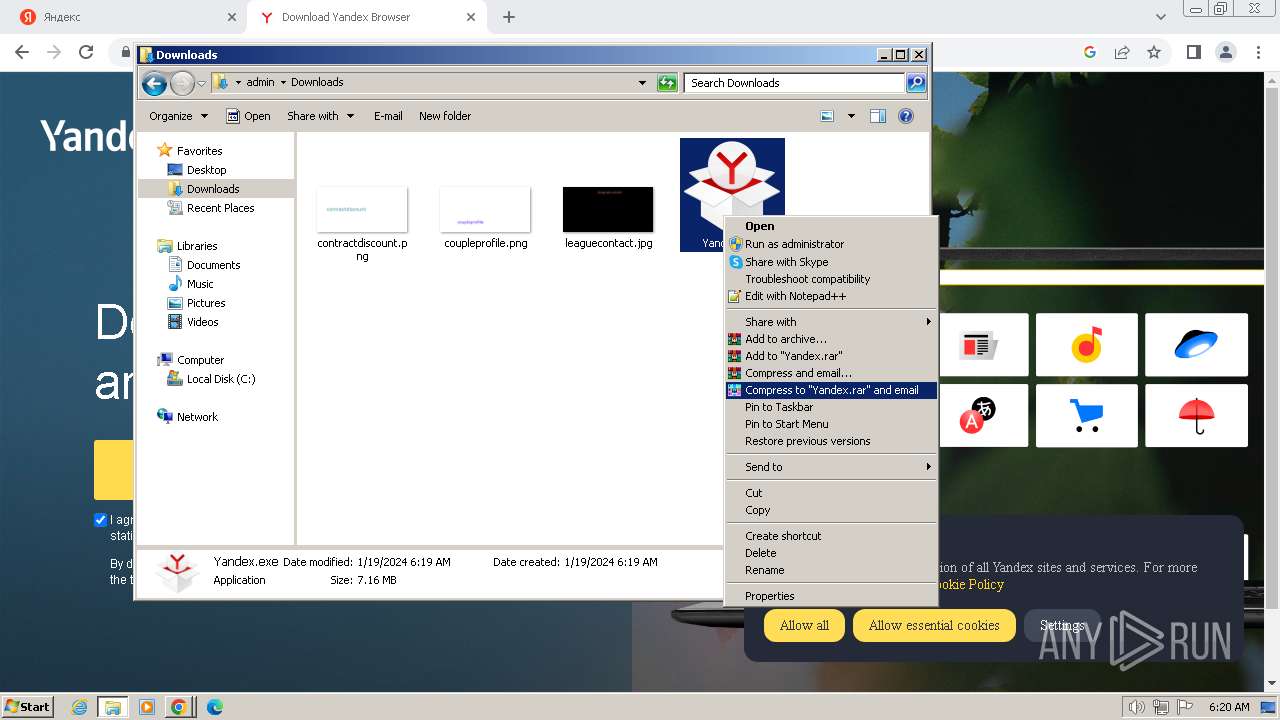
Task: Click the Allow essential cookies button
Action: pyautogui.click(x=934, y=625)
